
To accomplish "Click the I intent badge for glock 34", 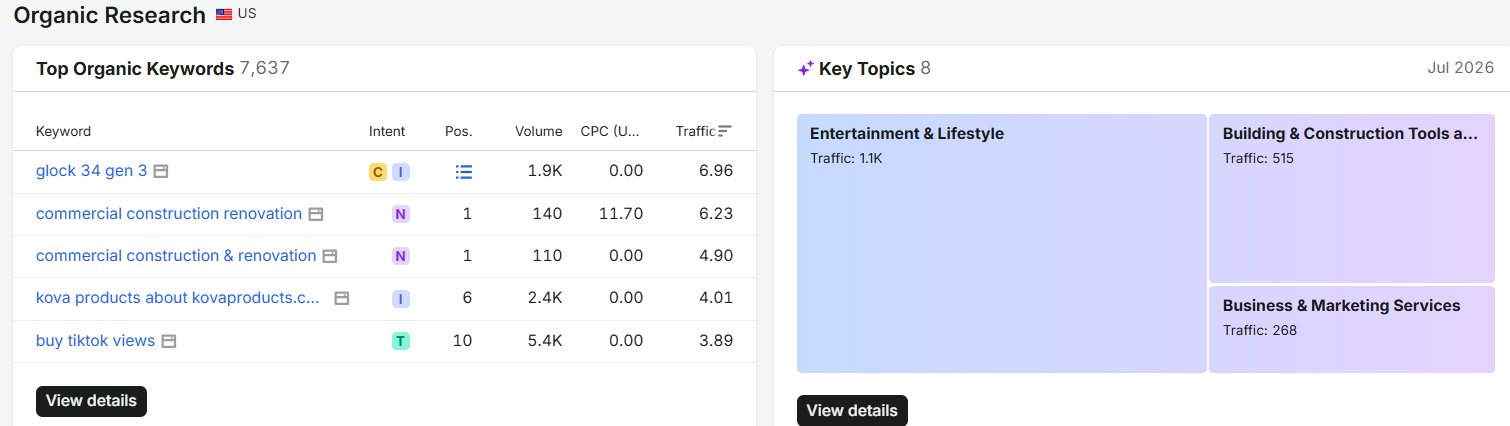I will (401, 172).
